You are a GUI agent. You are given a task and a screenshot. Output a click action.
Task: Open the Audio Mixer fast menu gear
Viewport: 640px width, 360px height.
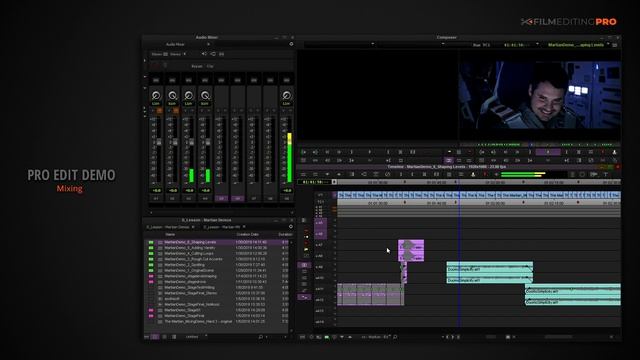[x=291, y=44]
